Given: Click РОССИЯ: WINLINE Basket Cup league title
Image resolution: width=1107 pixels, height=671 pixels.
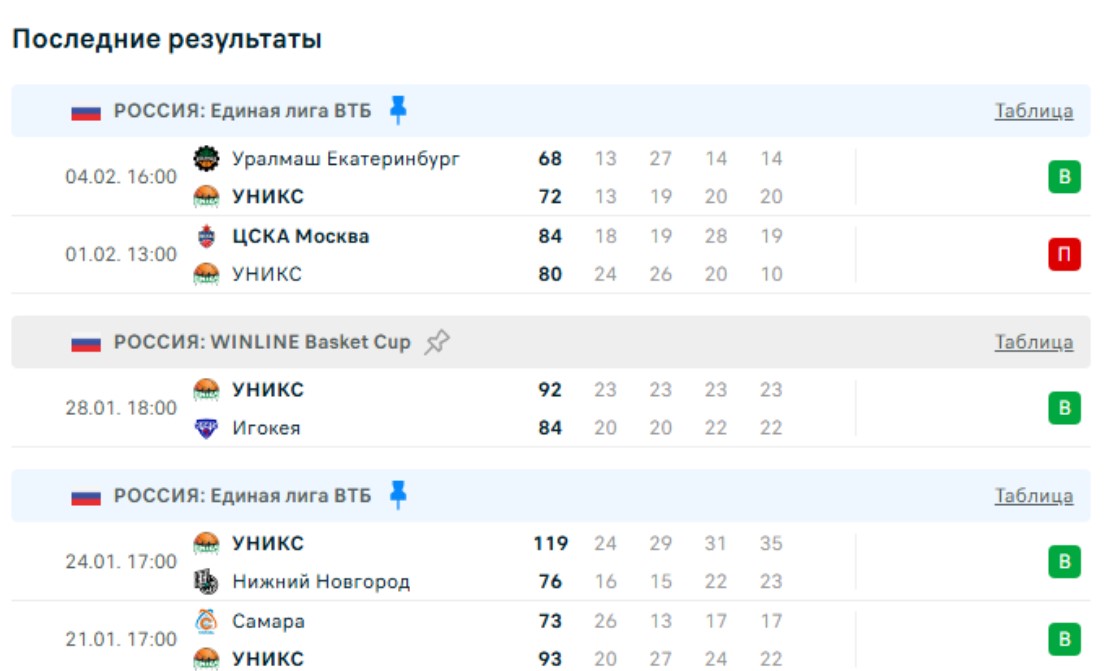Looking at the screenshot, I should (262, 342).
